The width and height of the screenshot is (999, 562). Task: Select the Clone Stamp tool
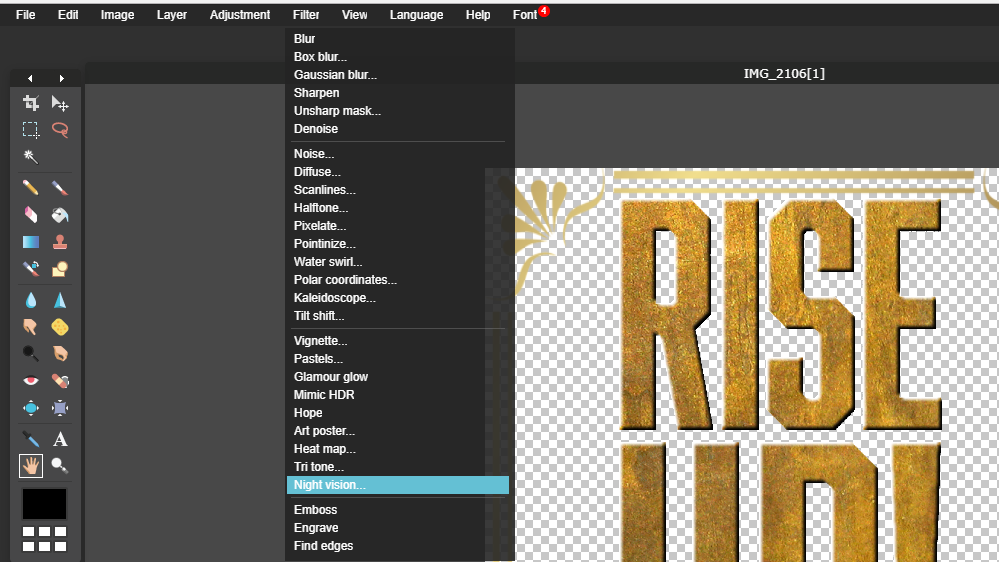(x=60, y=242)
